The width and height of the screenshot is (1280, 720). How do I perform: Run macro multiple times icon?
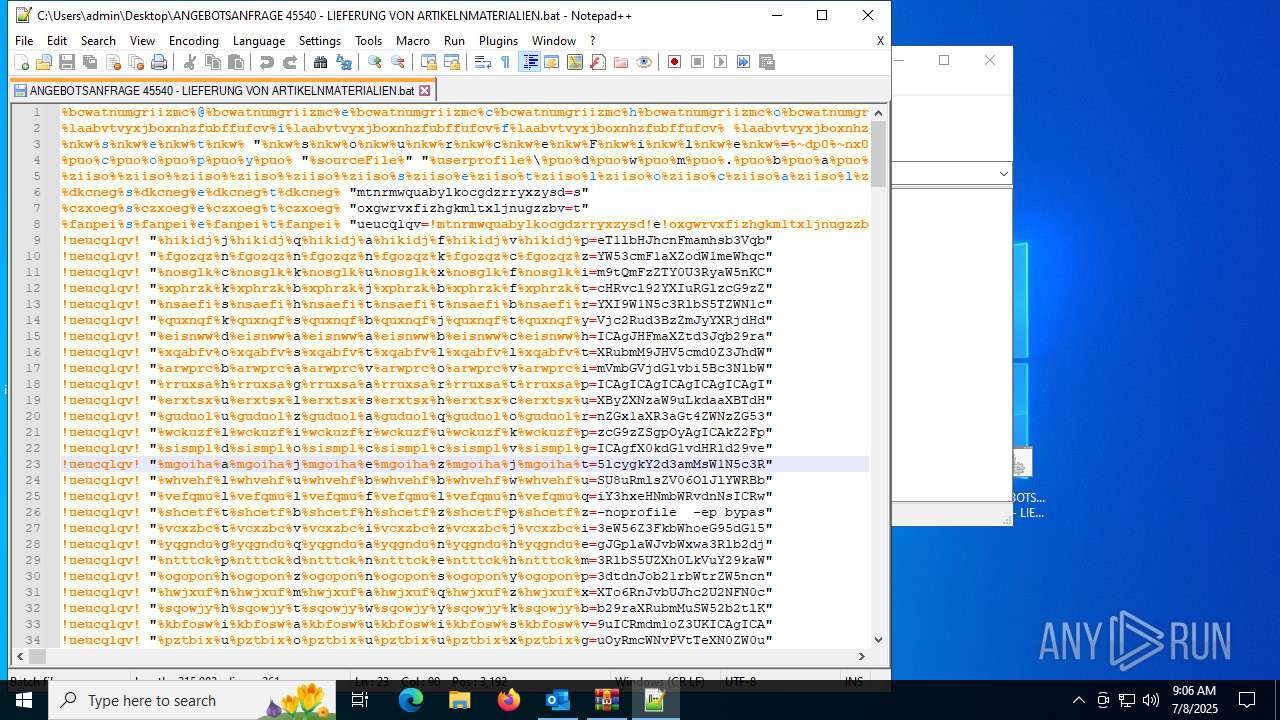[x=744, y=62]
